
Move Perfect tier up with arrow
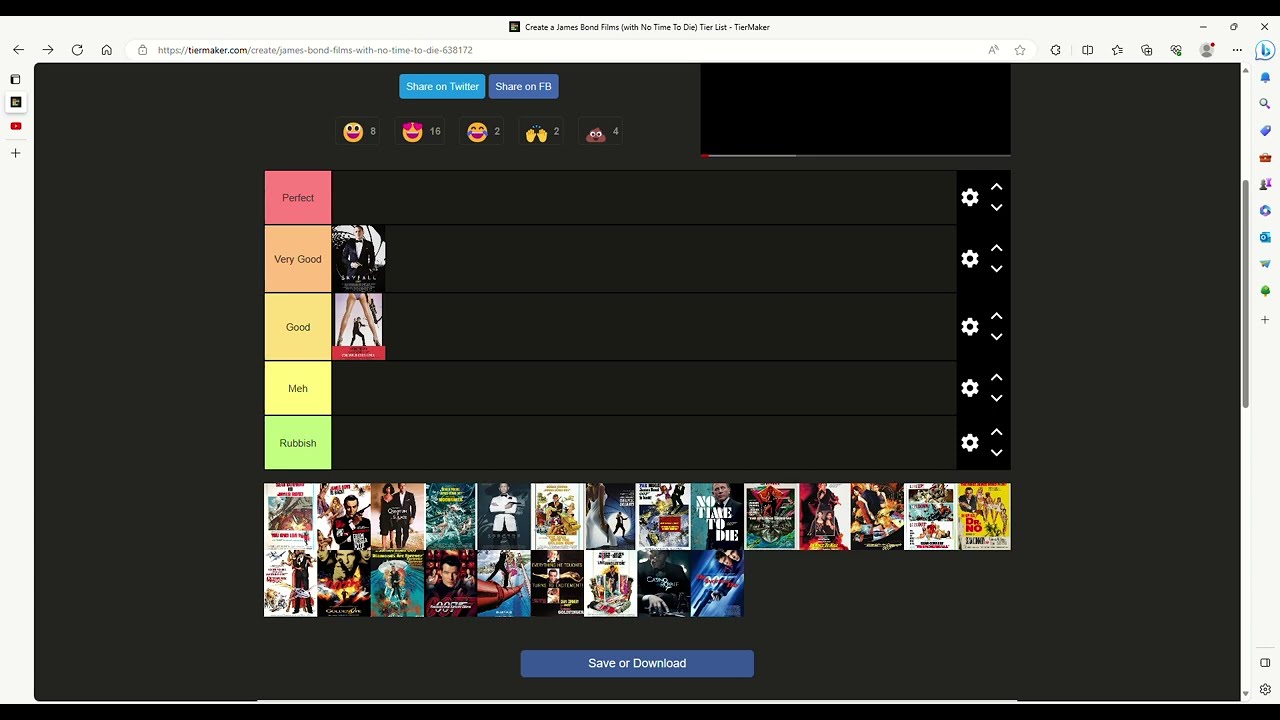[996, 187]
